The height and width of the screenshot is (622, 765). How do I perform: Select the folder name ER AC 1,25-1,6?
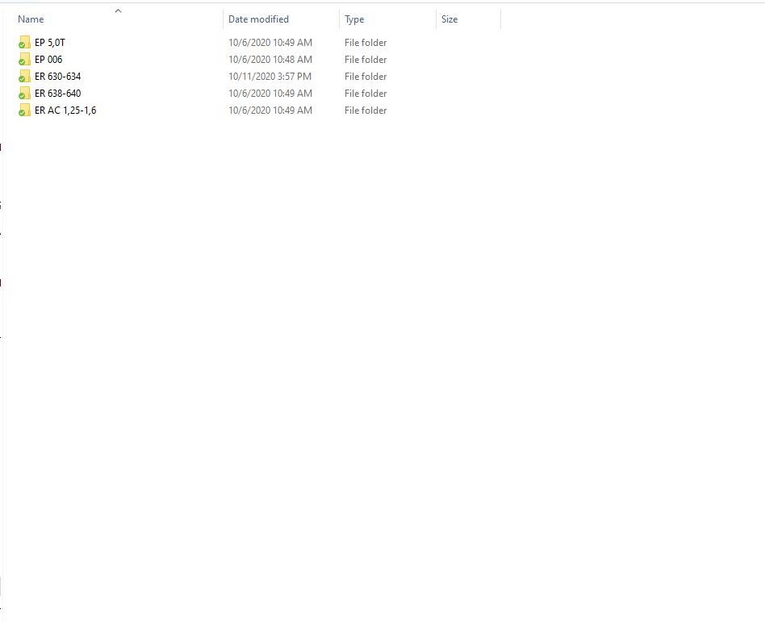tap(65, 111)
